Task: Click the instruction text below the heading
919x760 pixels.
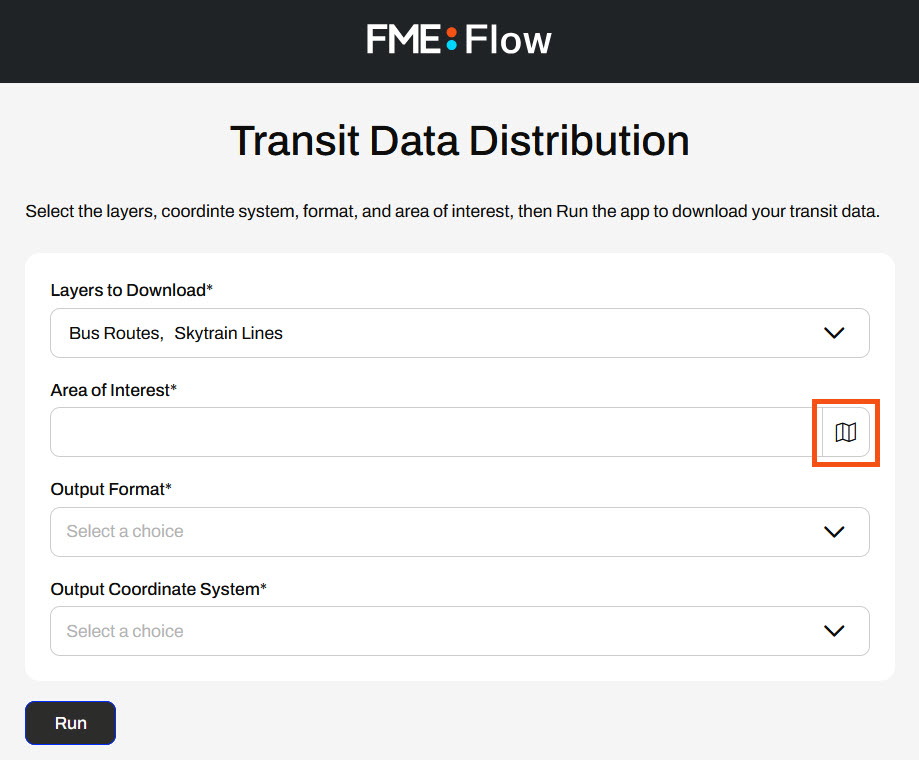Action: point(452,212)
